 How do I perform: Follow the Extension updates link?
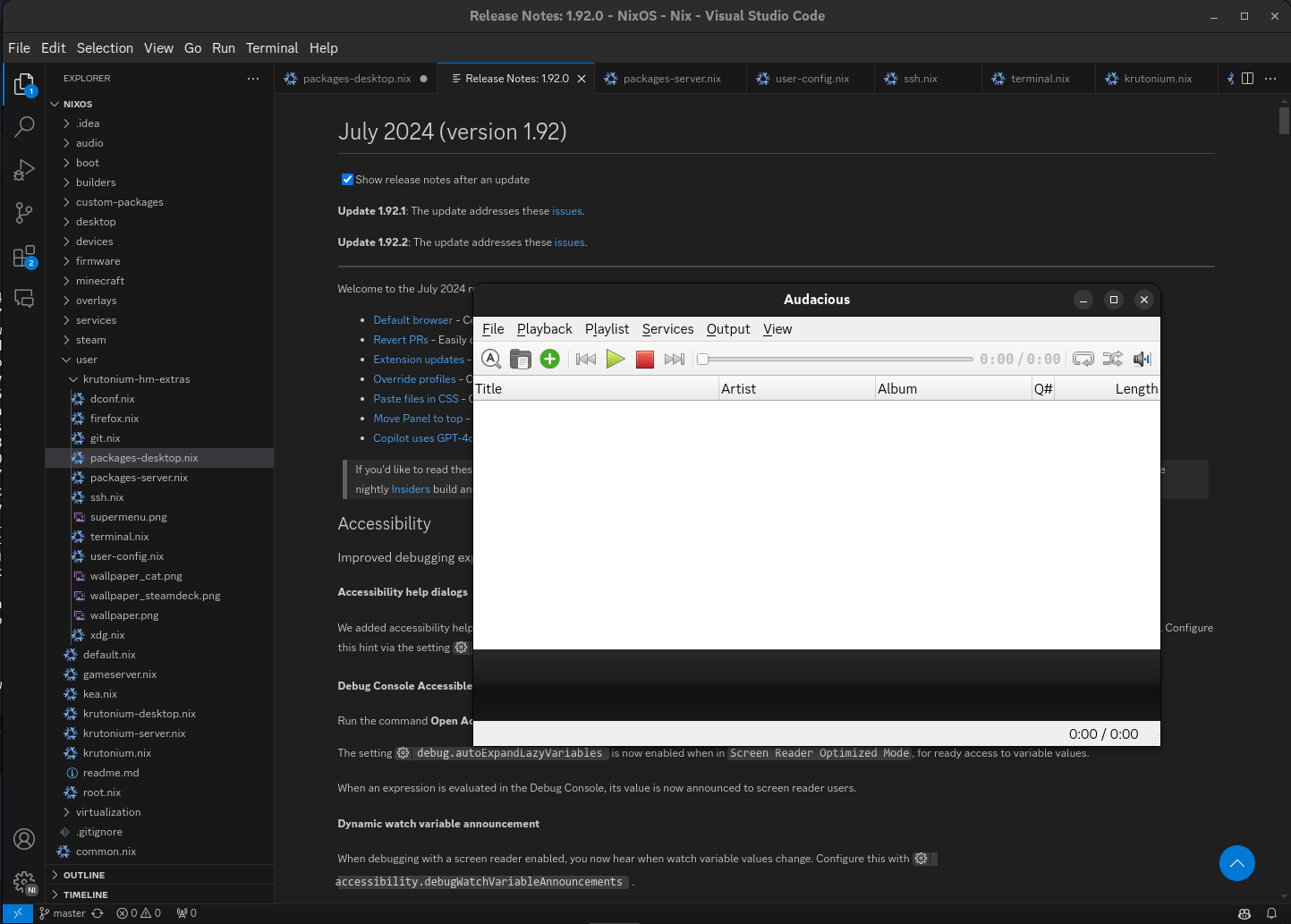[419, 360]
